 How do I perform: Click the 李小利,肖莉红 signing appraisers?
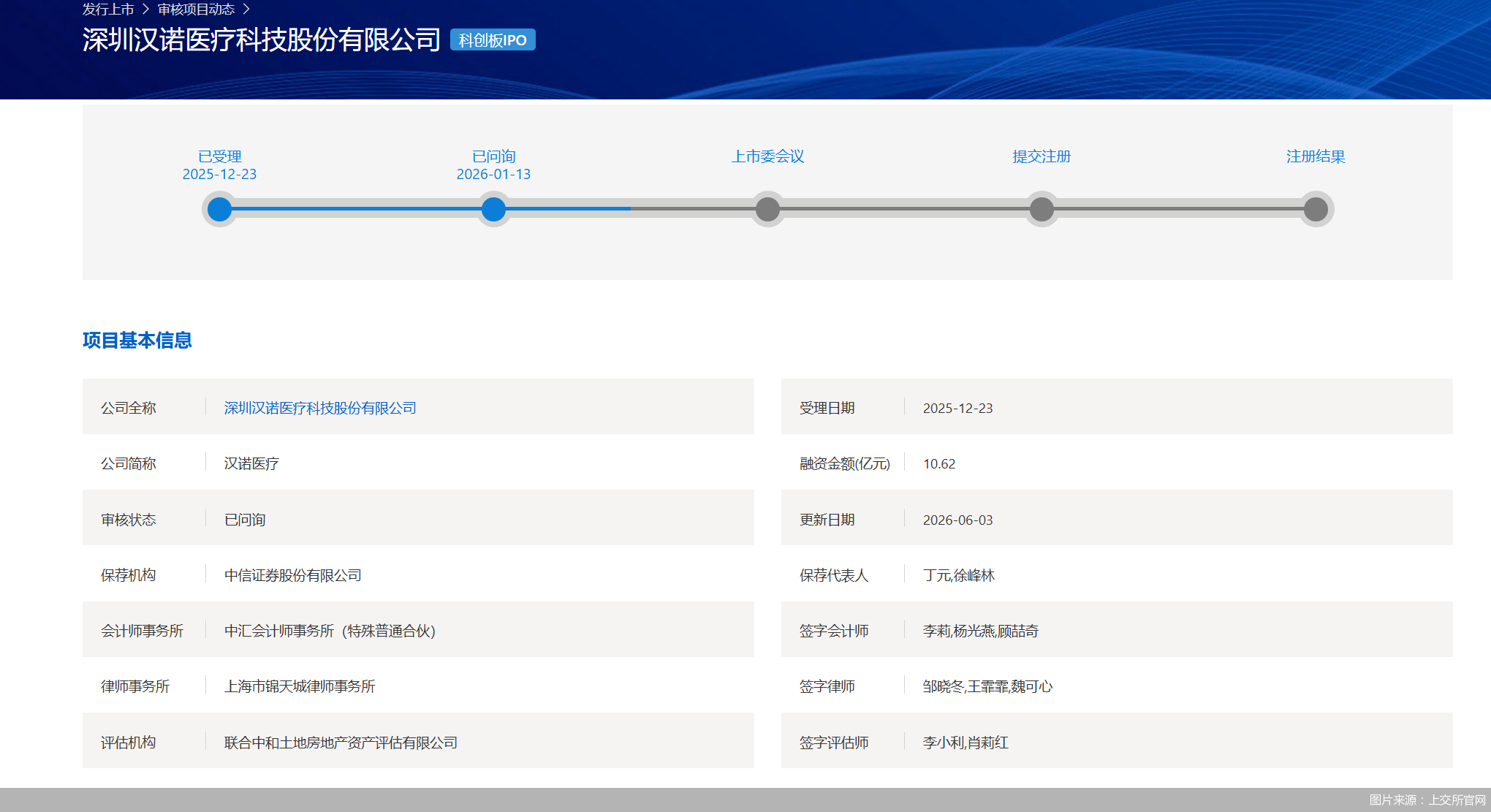click(965, 743)
